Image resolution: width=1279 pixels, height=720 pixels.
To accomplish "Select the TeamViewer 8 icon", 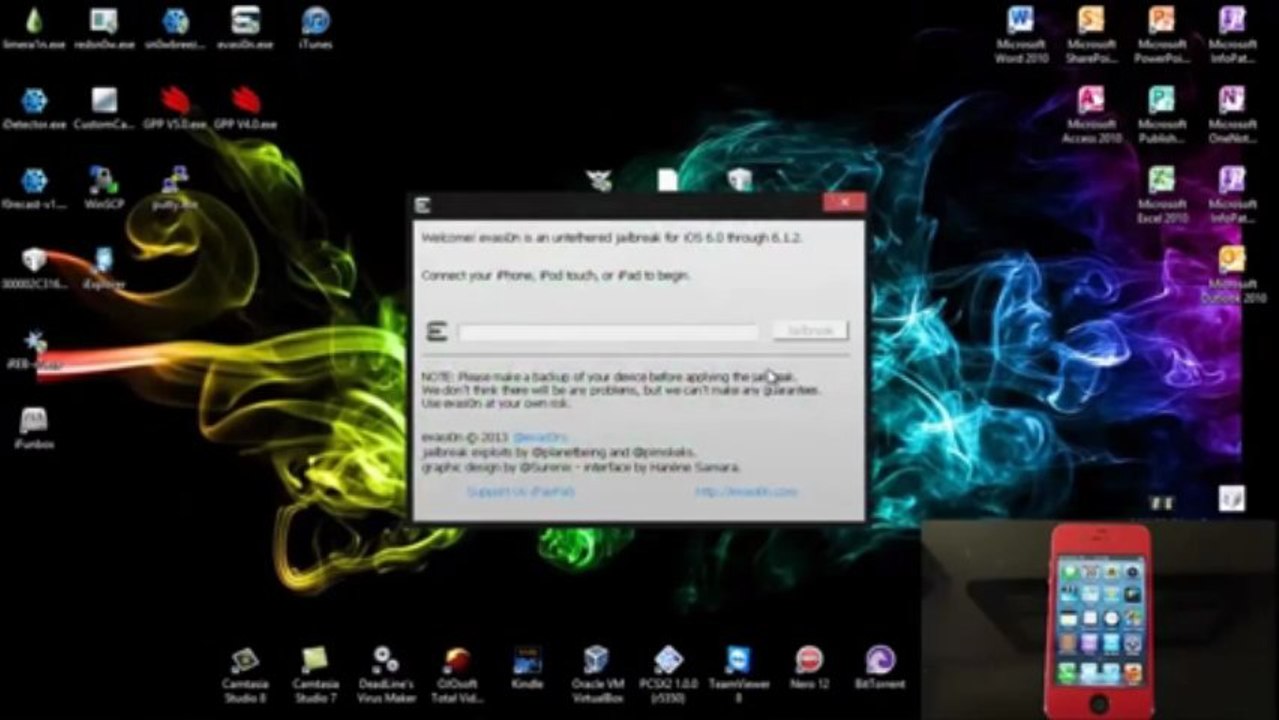I will [x=738, y=673].
